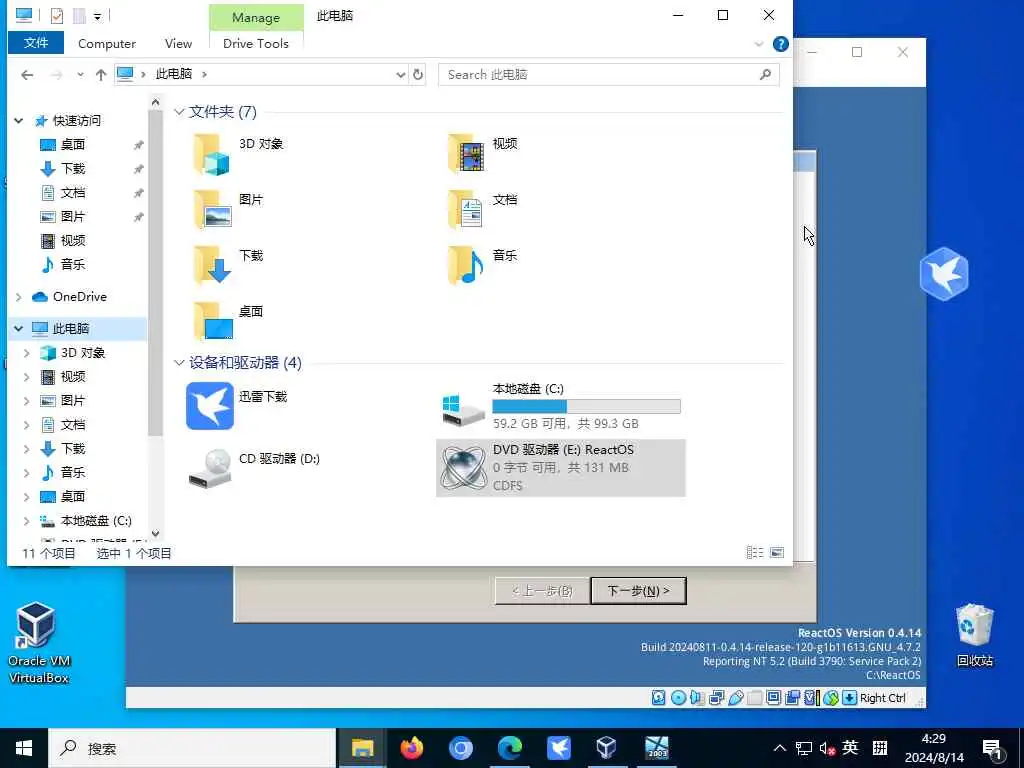Open Microsoft Edge from the taskbar
Image resolution: width=1024 pixels, height=768 pixels.
tap(509, 748)
